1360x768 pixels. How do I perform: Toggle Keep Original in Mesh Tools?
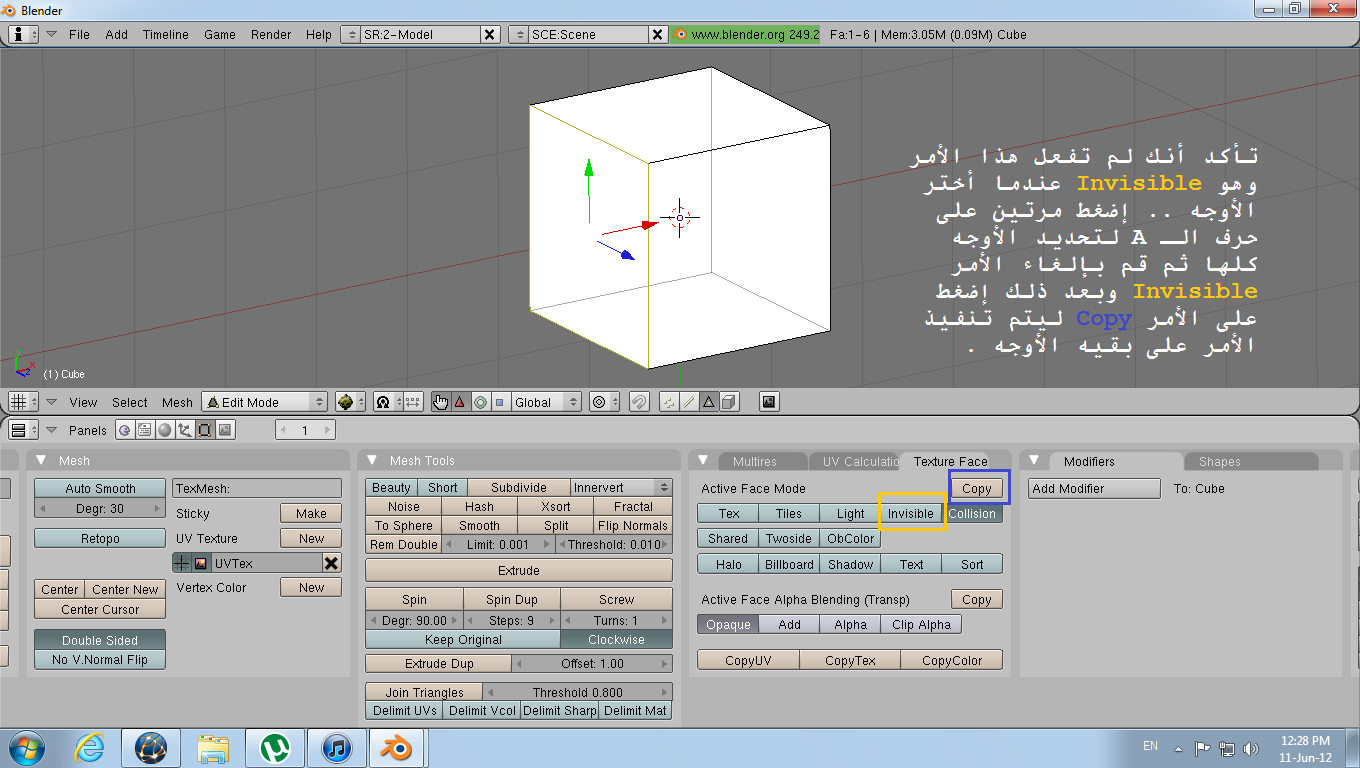[x=463, y=639]
